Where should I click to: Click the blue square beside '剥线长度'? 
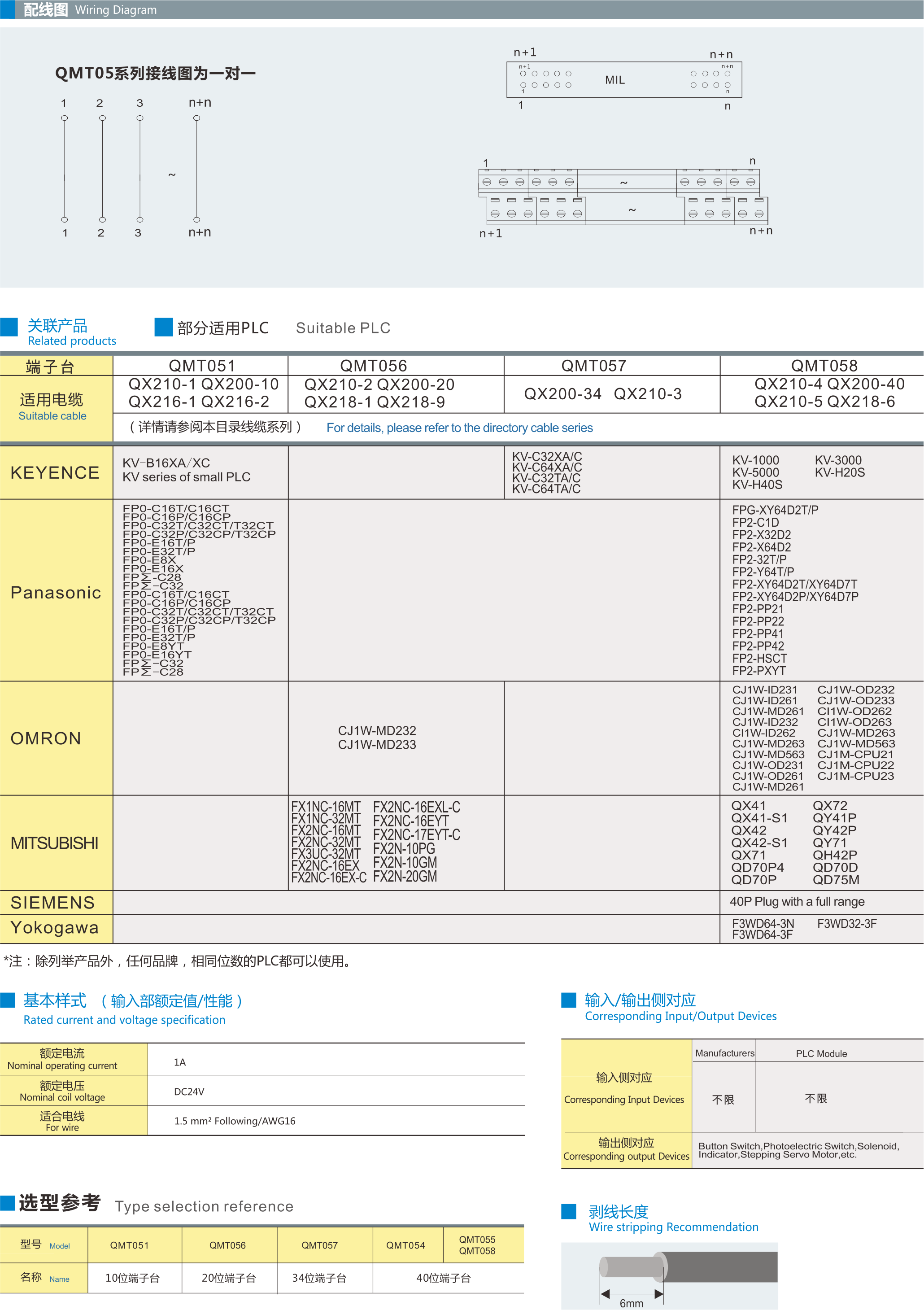point(569,1211)
